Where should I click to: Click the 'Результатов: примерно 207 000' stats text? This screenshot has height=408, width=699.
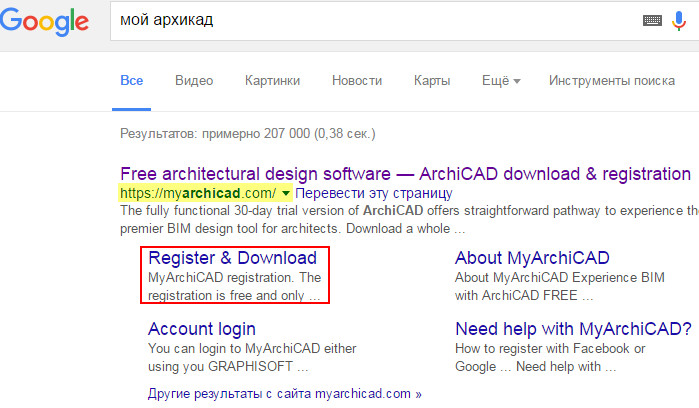click(x=247, y=134)
